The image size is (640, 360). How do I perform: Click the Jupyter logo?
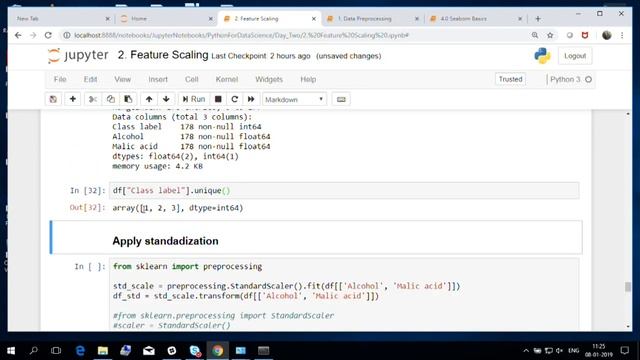pos(78,56)
